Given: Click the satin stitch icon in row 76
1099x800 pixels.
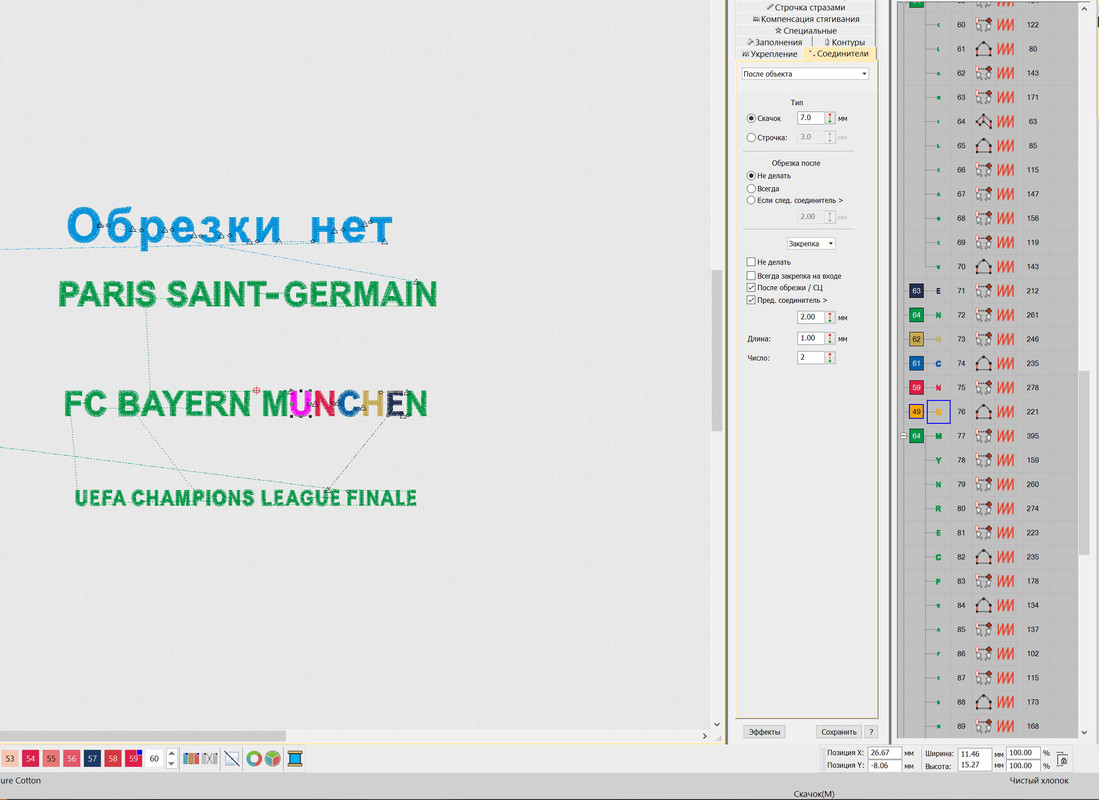Looking at the screenshot, I should click(x=1006, y=412).
